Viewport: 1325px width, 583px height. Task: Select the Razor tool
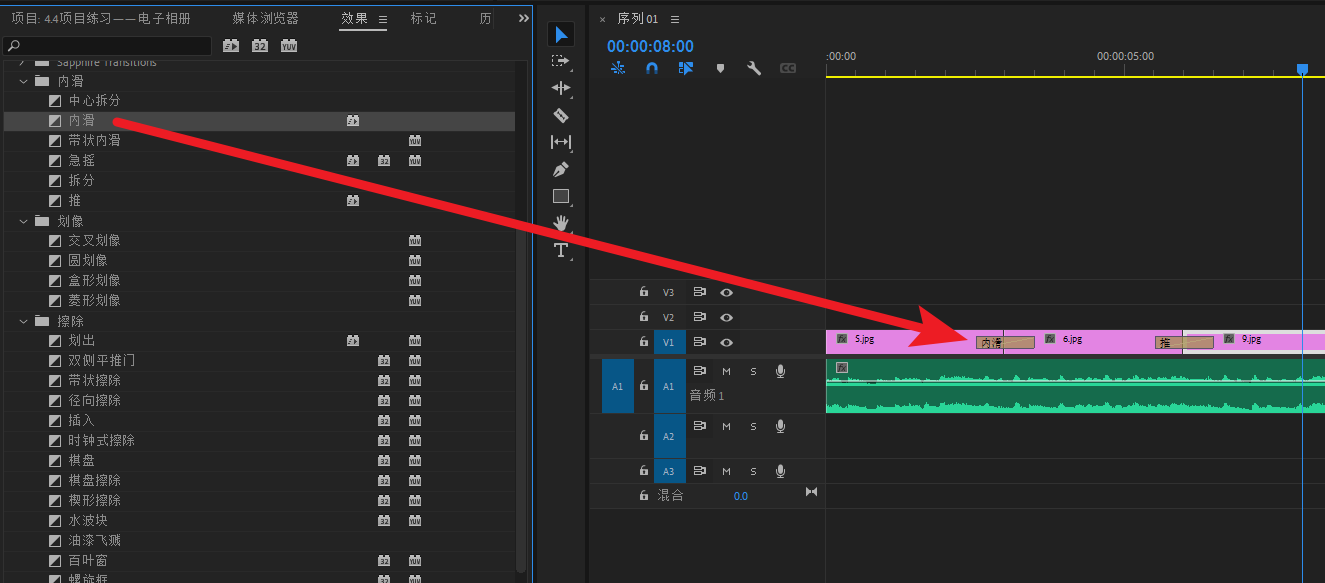coord(561,115)
